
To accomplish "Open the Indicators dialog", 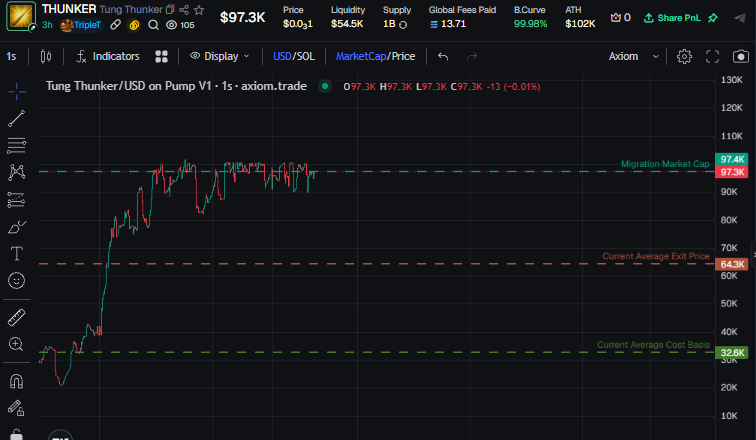I will [108, 56].
